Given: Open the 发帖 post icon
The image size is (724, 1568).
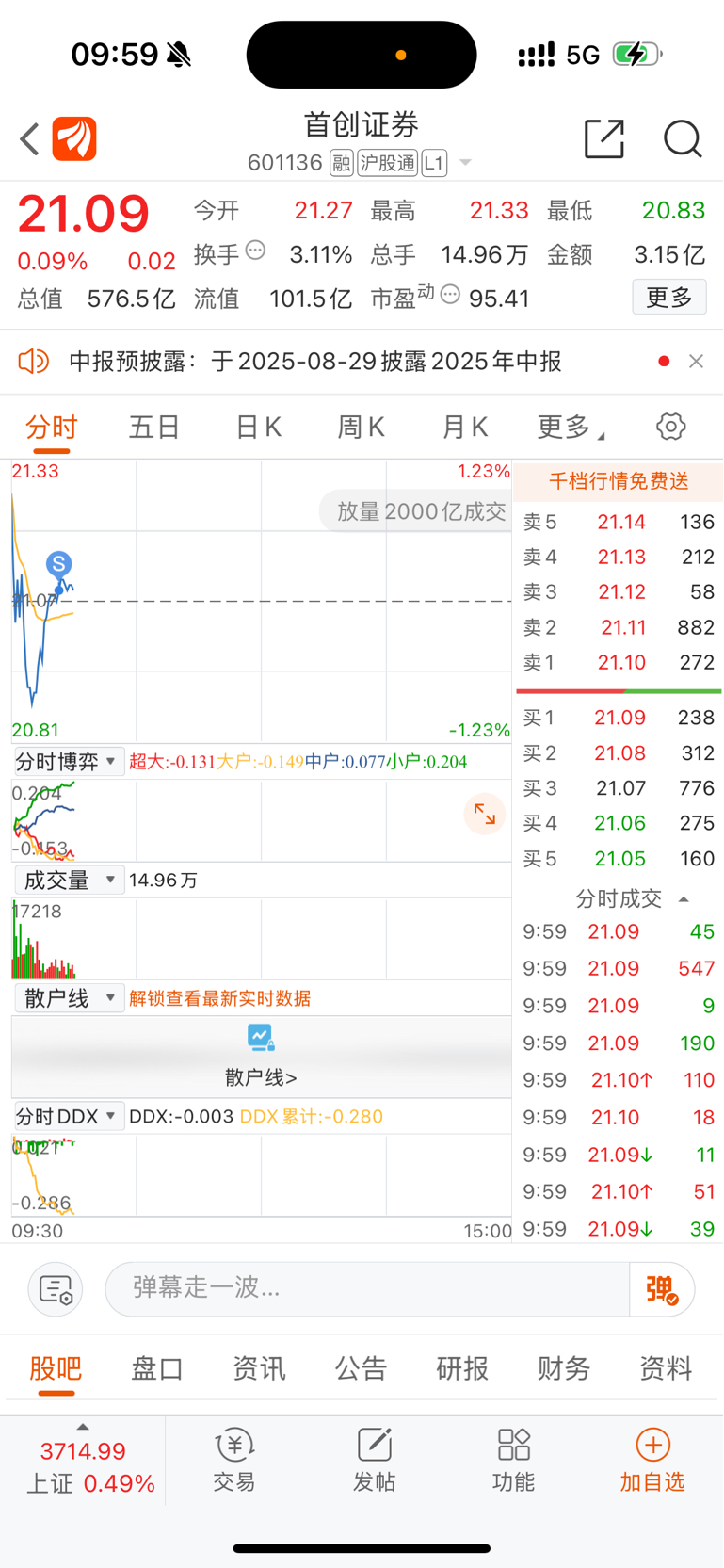Looking at the screenshot, I should 374,1460.
